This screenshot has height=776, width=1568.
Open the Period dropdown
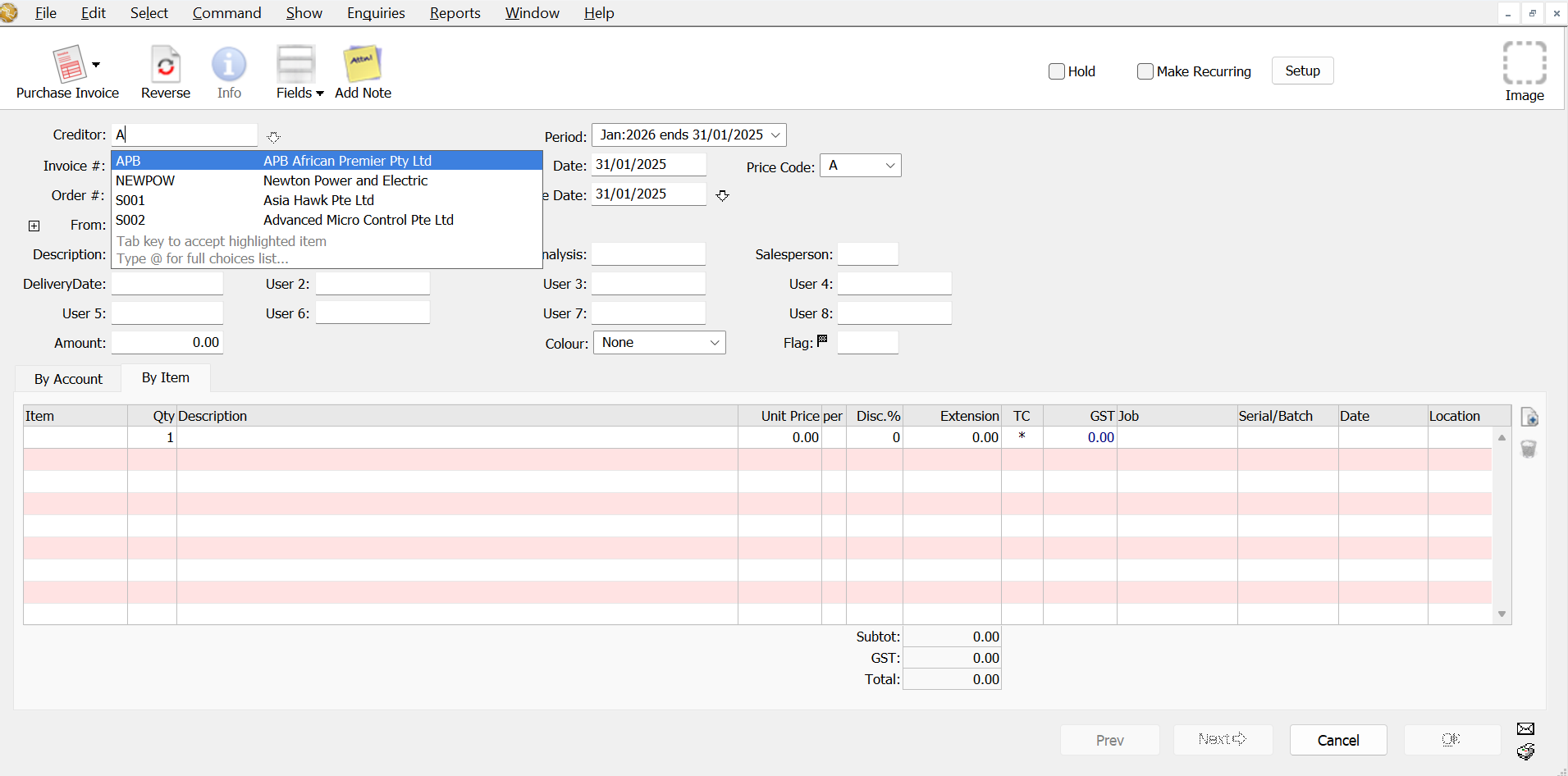point(689,135)
